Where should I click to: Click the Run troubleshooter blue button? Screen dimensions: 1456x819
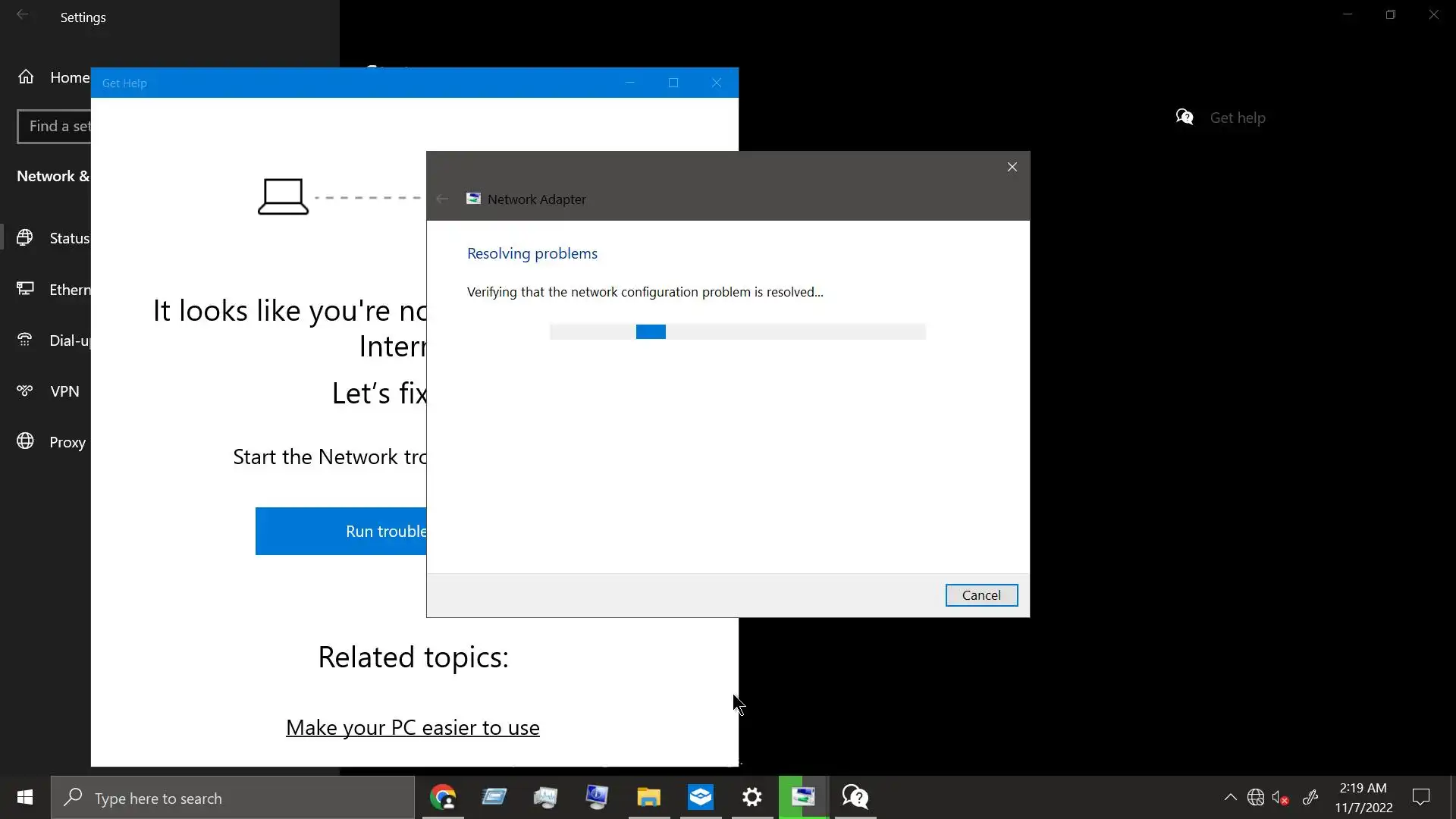[341, 531]
